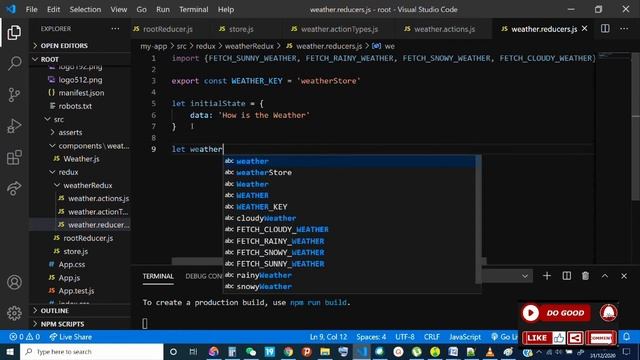Screen dimensions: 640x360
Task: Maximize the terminal panel with caret
Action: pos(604,276)
